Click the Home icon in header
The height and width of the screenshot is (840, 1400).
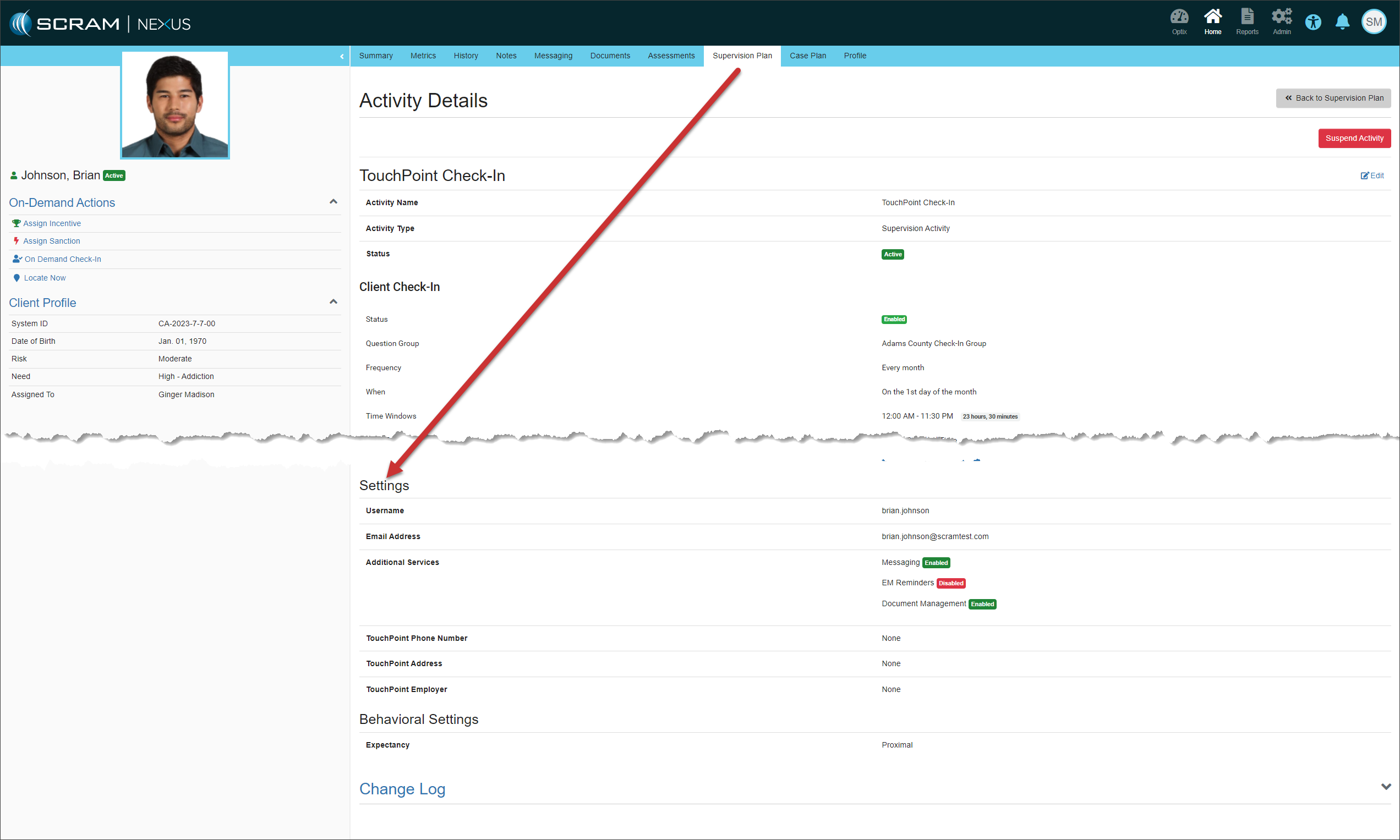1212,21
